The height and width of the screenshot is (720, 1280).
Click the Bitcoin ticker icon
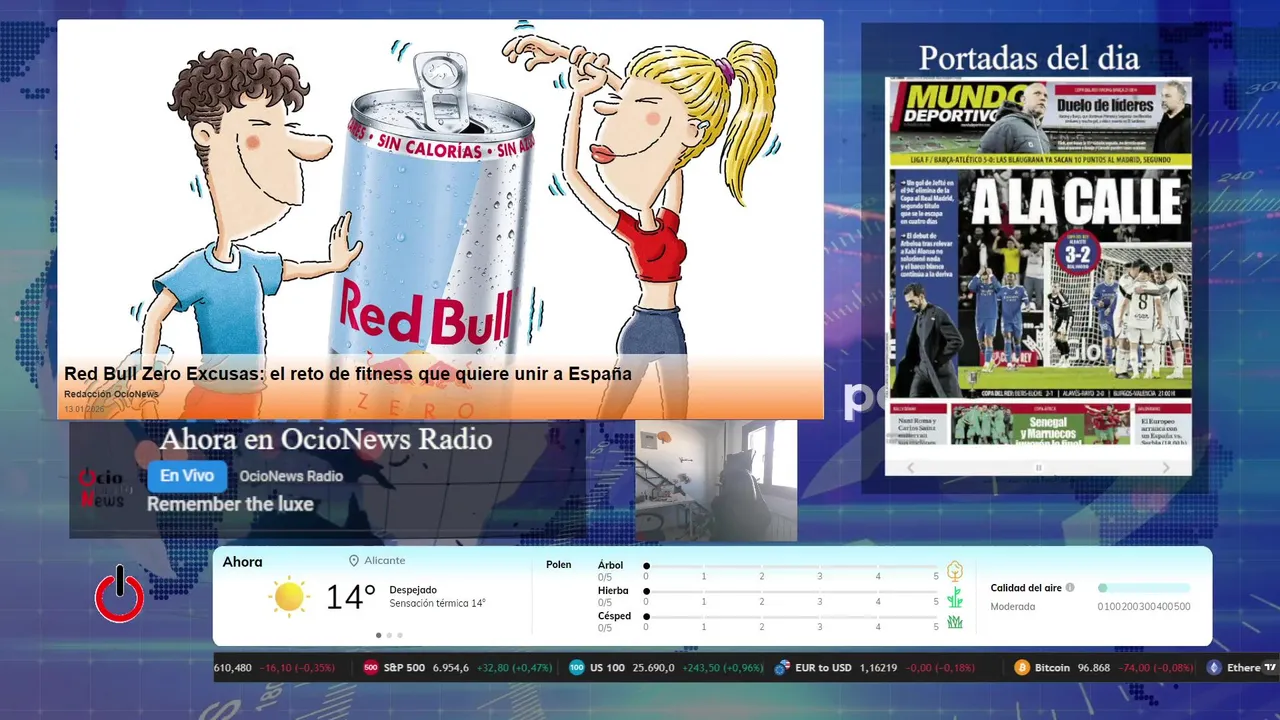1022,668
